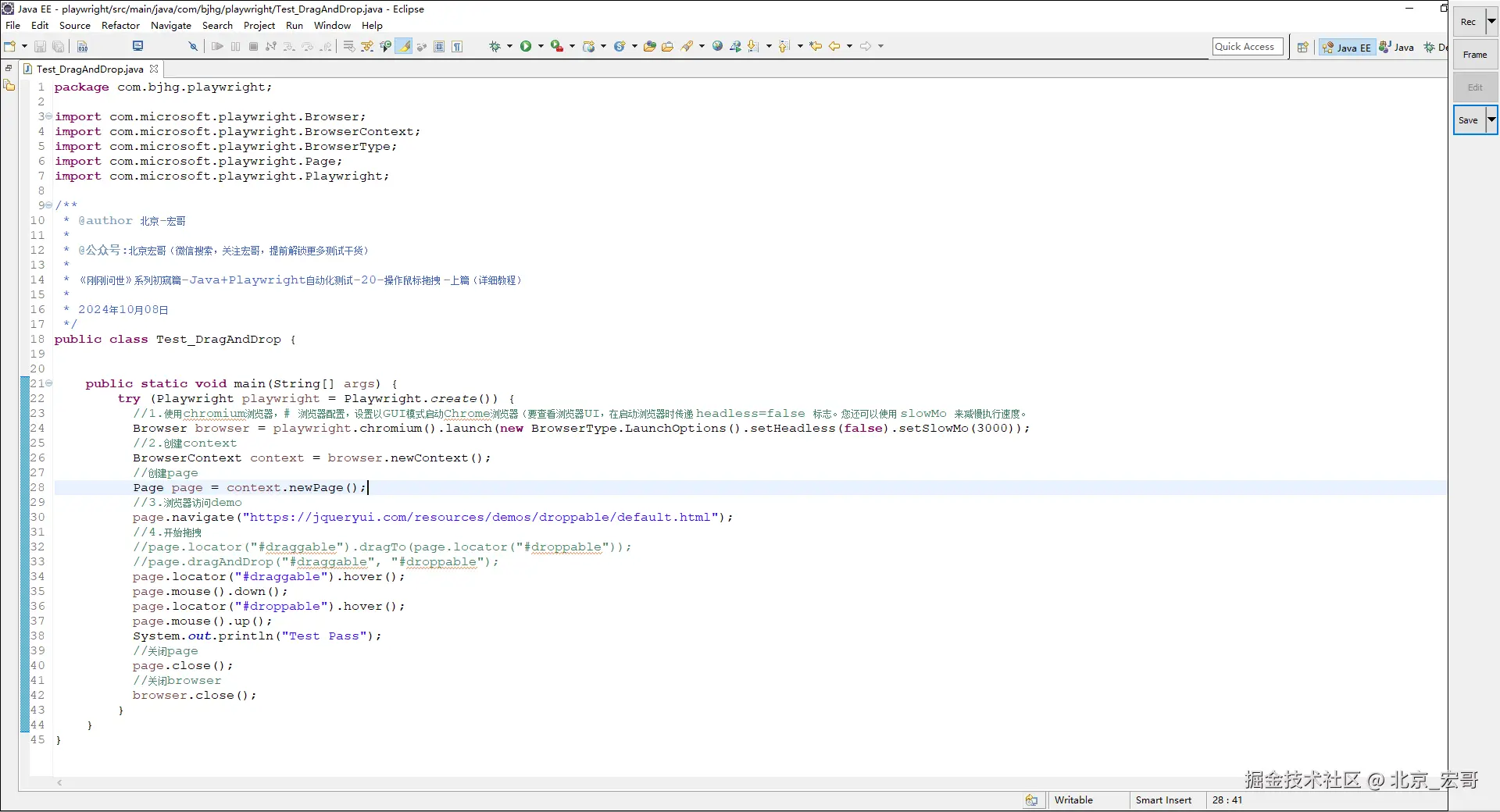
Task: Click the Suspend debug icon
Action: point(235,47)
